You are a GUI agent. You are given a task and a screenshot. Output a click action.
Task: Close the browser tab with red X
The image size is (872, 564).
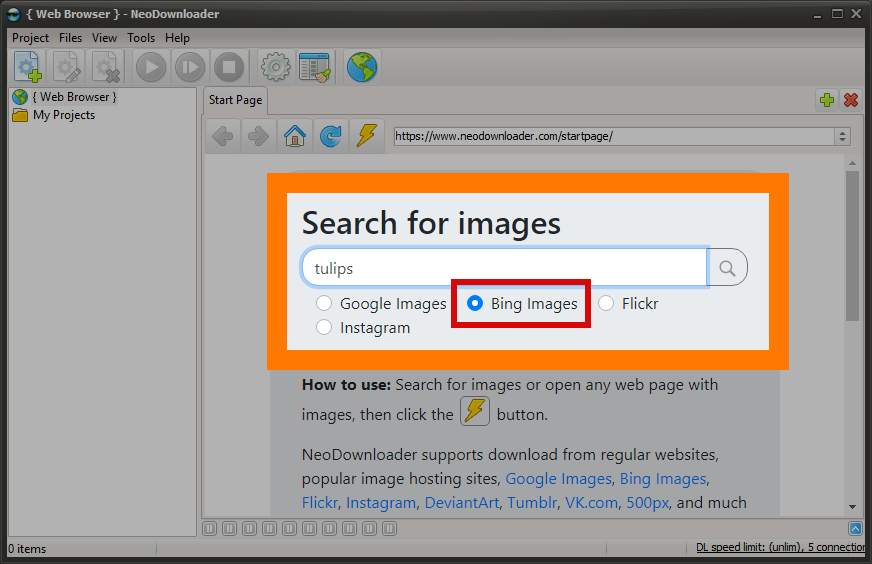(851, 100)
